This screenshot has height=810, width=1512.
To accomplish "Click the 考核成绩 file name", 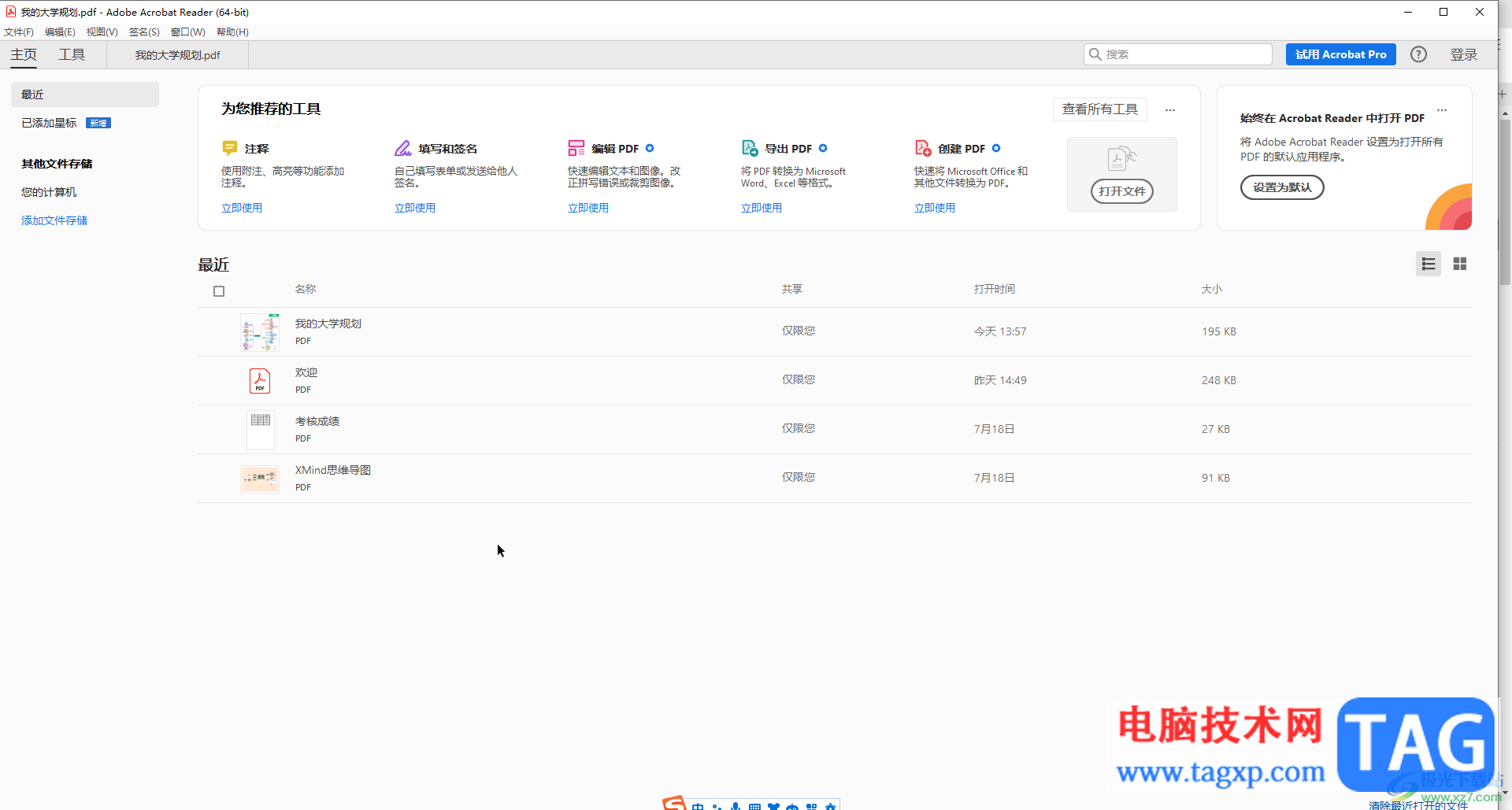I will pos(317,421).
